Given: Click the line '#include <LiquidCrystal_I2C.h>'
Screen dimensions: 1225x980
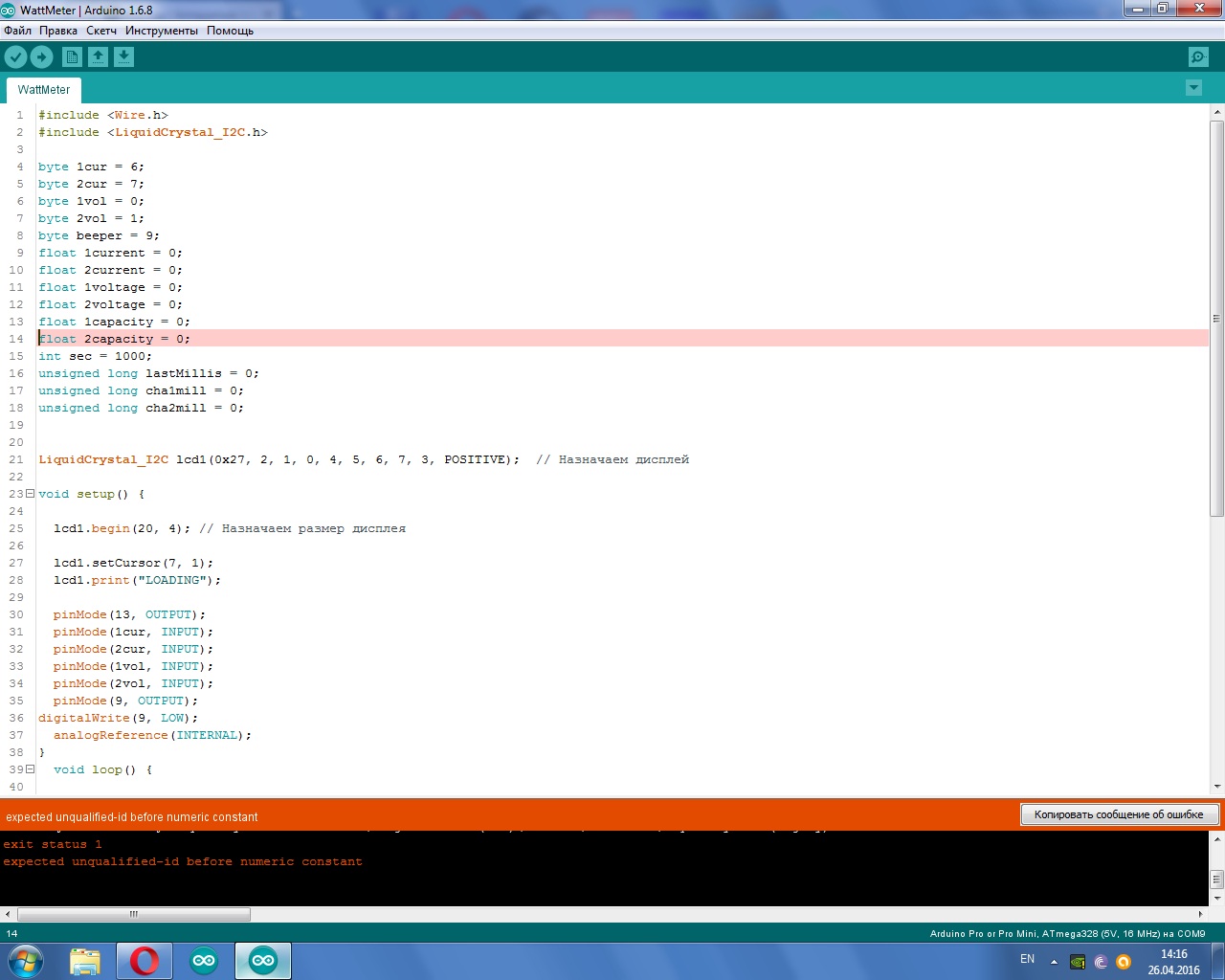Looking at the screenshot, I should (x=153, y=132).
